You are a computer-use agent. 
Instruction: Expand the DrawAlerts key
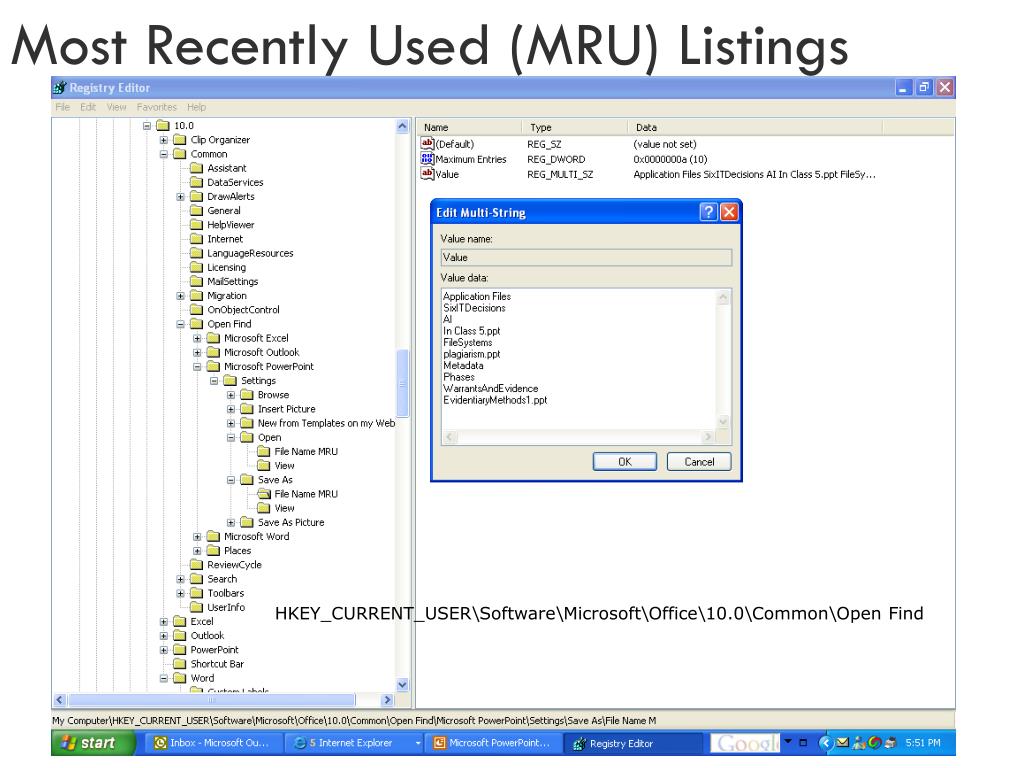pyautogui.click(x=180, y=197)
